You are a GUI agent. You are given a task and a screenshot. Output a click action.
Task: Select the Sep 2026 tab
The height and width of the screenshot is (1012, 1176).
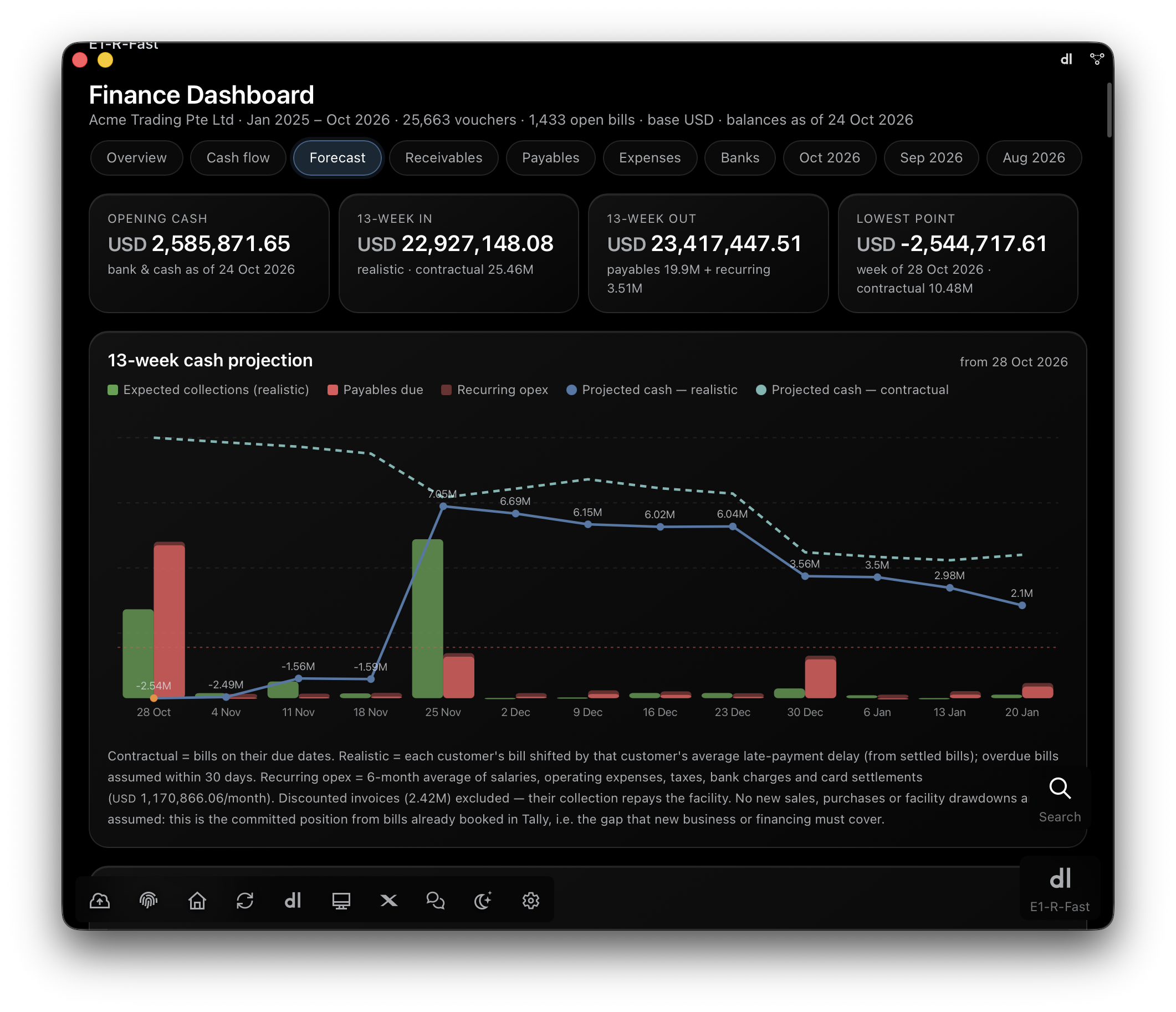932,158
